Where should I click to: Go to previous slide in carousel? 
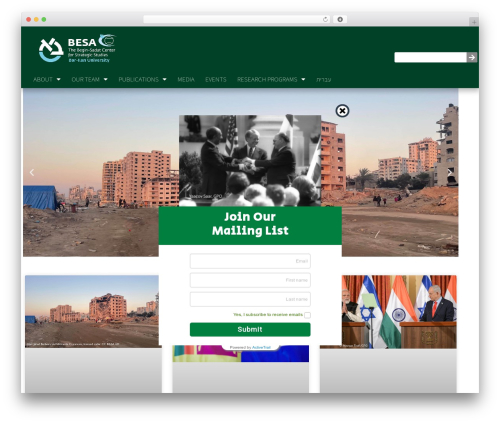point(32,172)
